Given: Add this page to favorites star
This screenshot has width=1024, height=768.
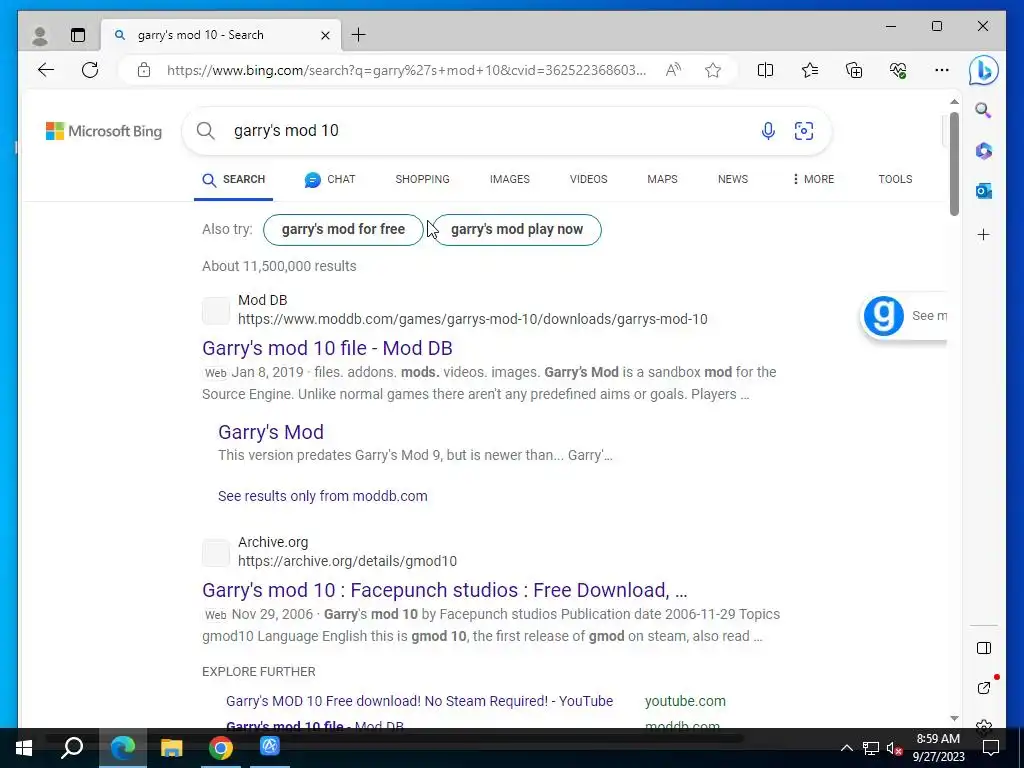Looking at the screenshot, I should point(713,70).
